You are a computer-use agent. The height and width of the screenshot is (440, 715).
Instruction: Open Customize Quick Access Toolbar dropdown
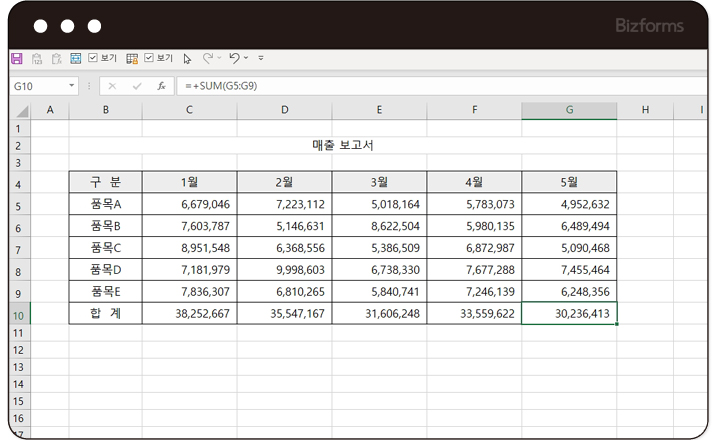261,59
